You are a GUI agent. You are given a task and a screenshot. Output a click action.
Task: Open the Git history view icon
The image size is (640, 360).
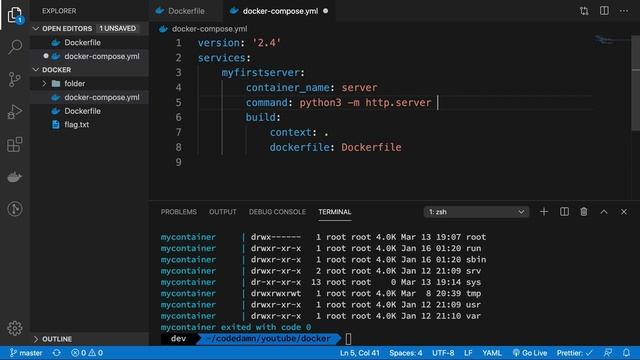(15, 209)
